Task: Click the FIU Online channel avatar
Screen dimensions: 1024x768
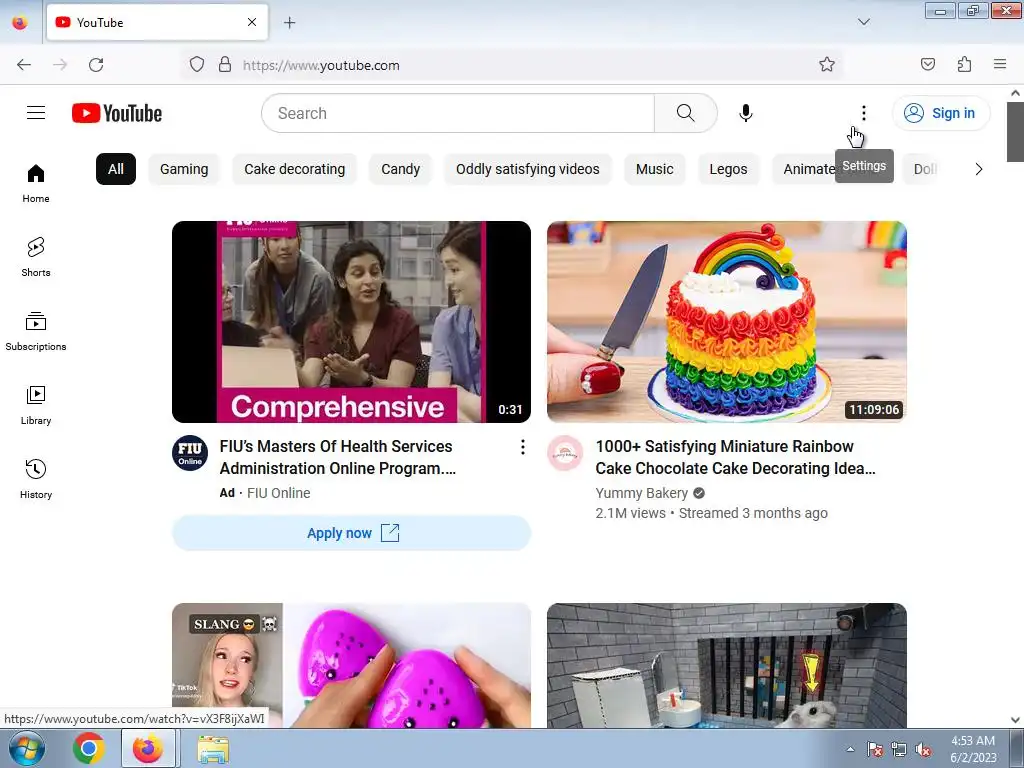Action: [190, 453]
